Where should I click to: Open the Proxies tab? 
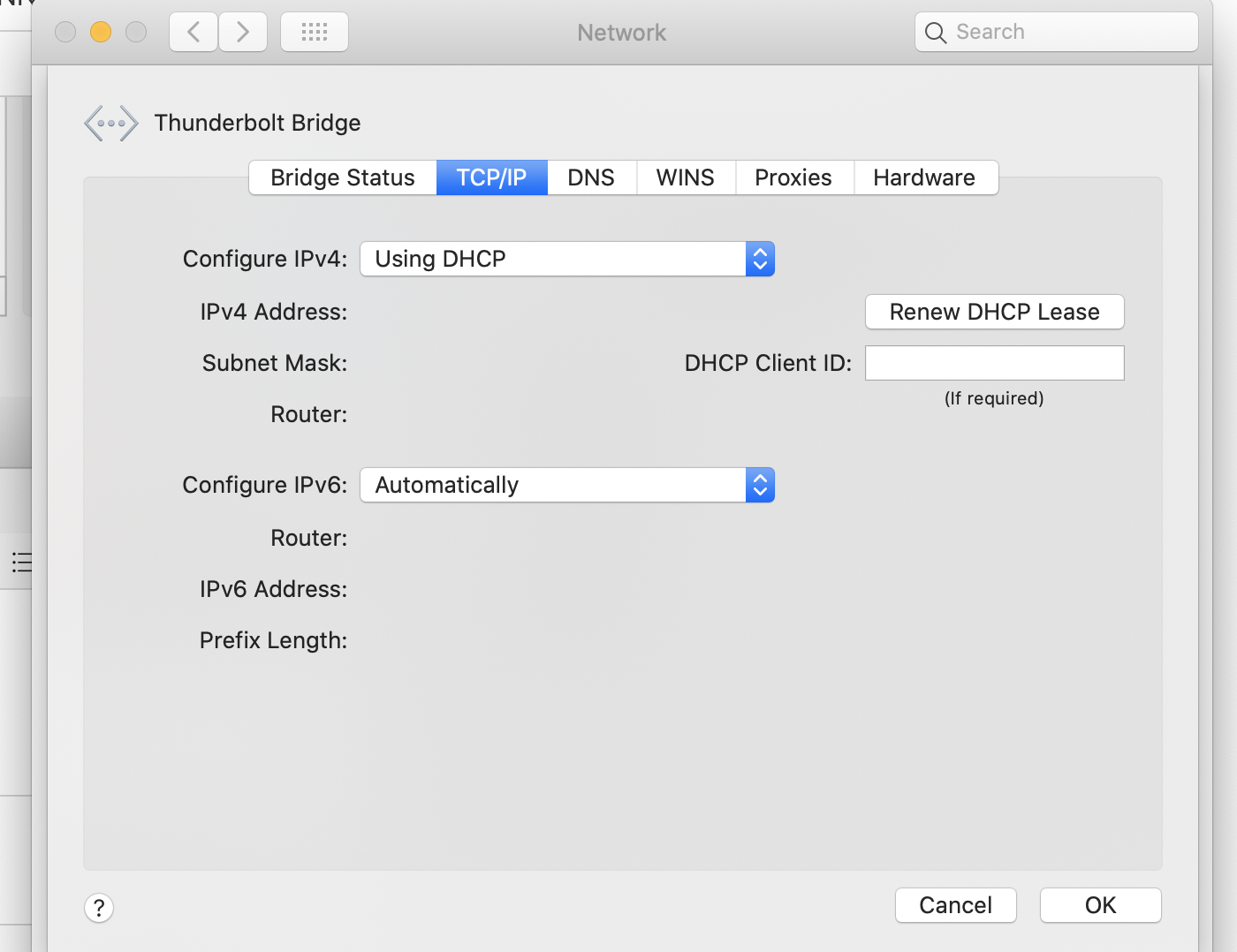tap(793, 178)
